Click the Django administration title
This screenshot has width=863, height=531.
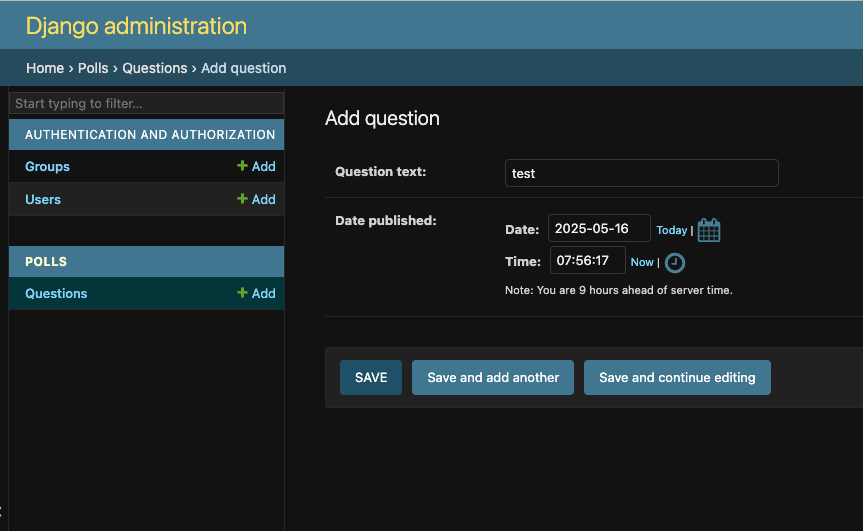[136, 26]
